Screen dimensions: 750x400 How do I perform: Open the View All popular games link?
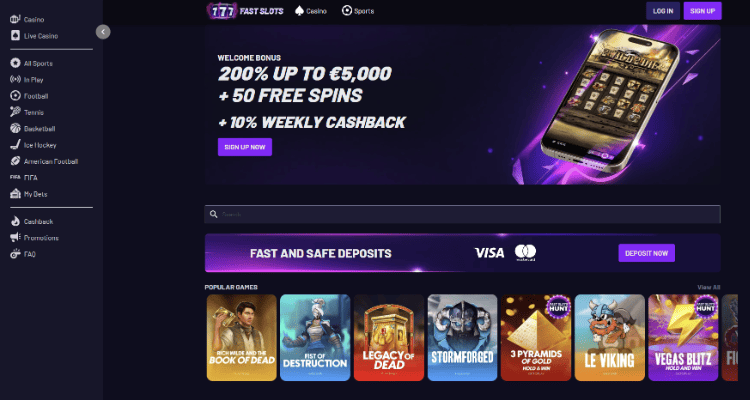click(708, 287)
